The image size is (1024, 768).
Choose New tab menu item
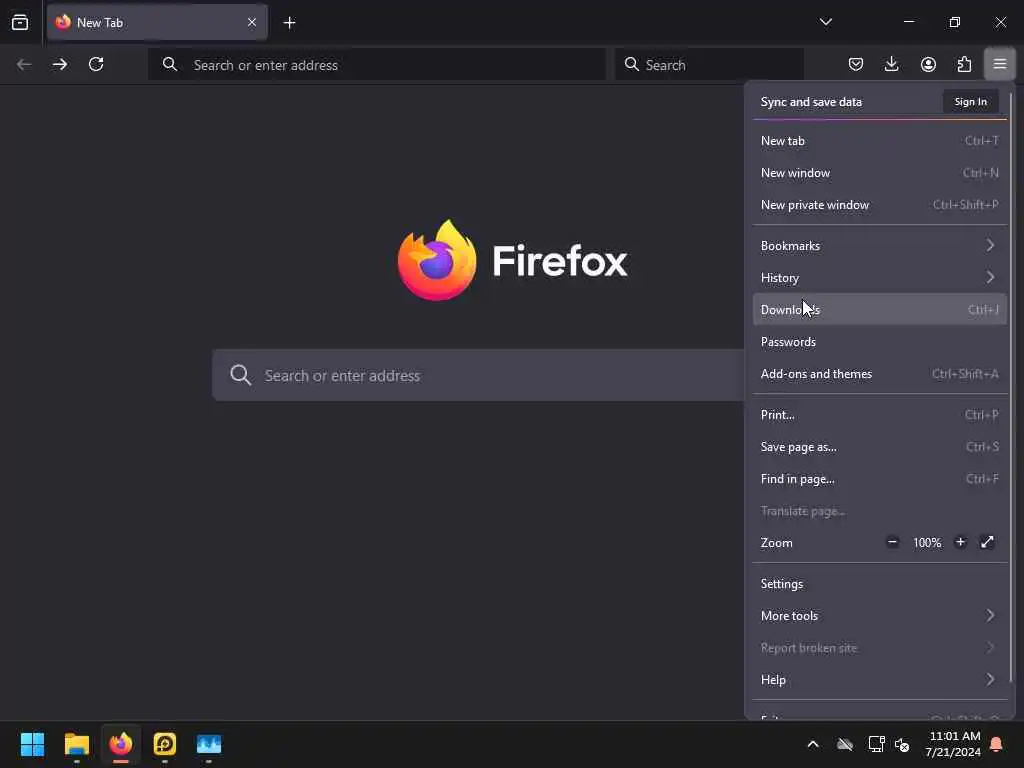pyautogui.click(x=880, y=141)
